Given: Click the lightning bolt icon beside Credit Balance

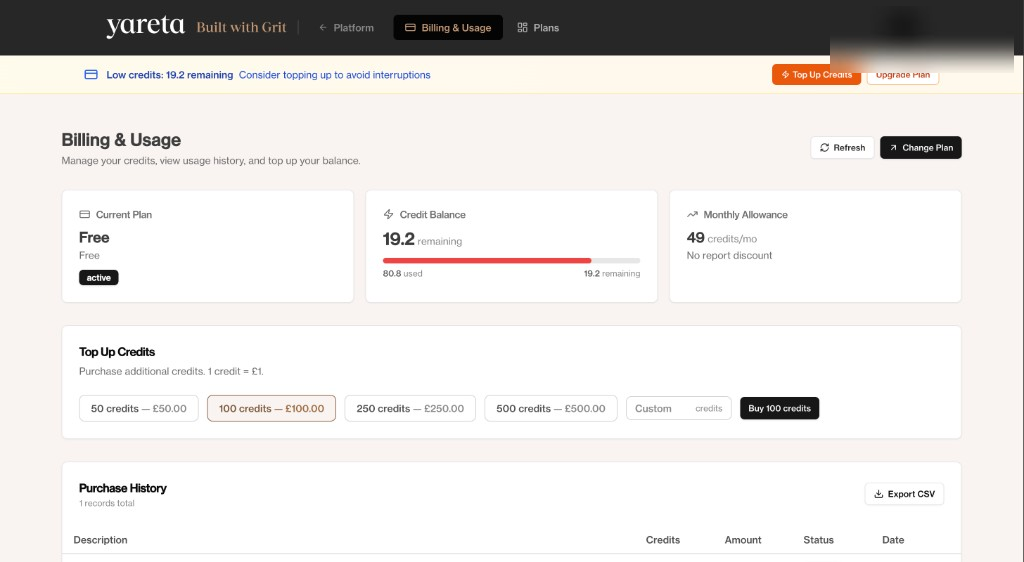Looking at the screenshot, I should pos(389,214).
